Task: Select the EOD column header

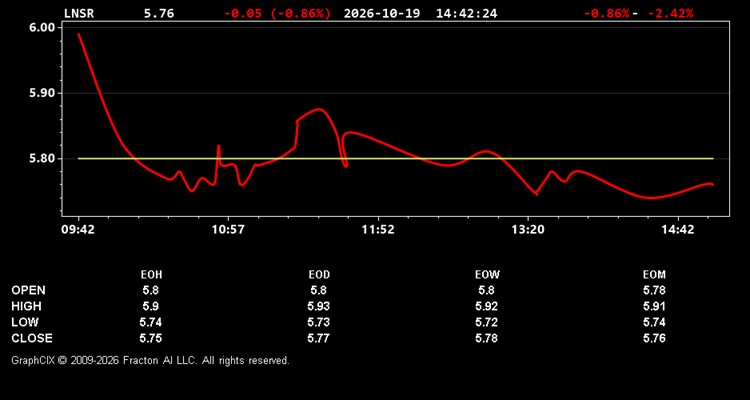Action: [319, 275]
